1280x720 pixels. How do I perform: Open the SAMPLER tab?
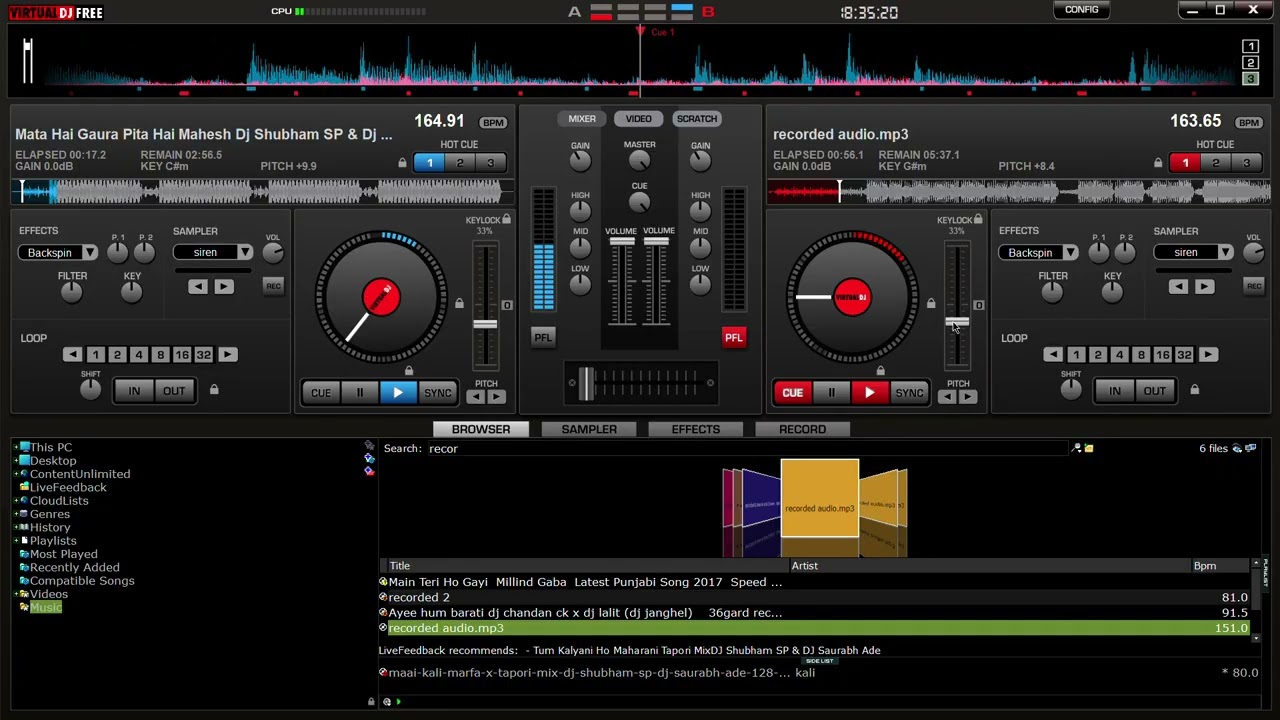click(x=589, y=429)
